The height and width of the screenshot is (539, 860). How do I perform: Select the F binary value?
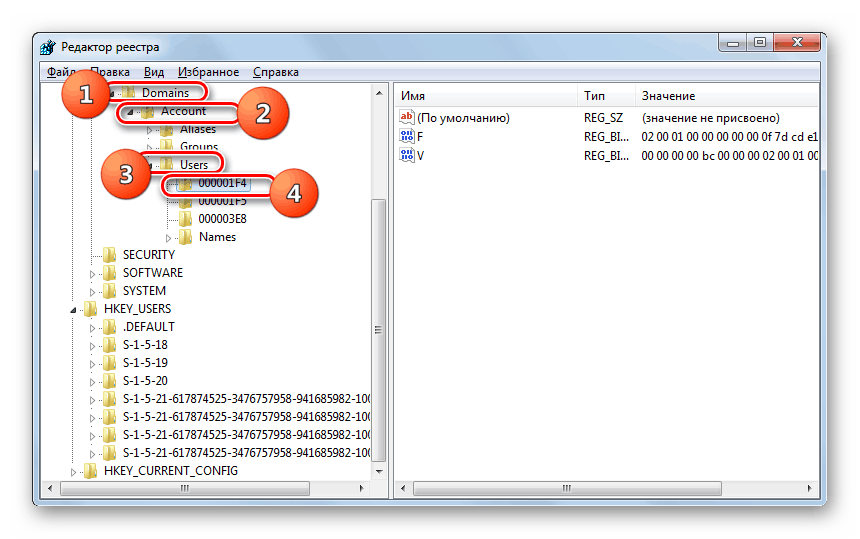pyautogui.click(x=420, y=137)
